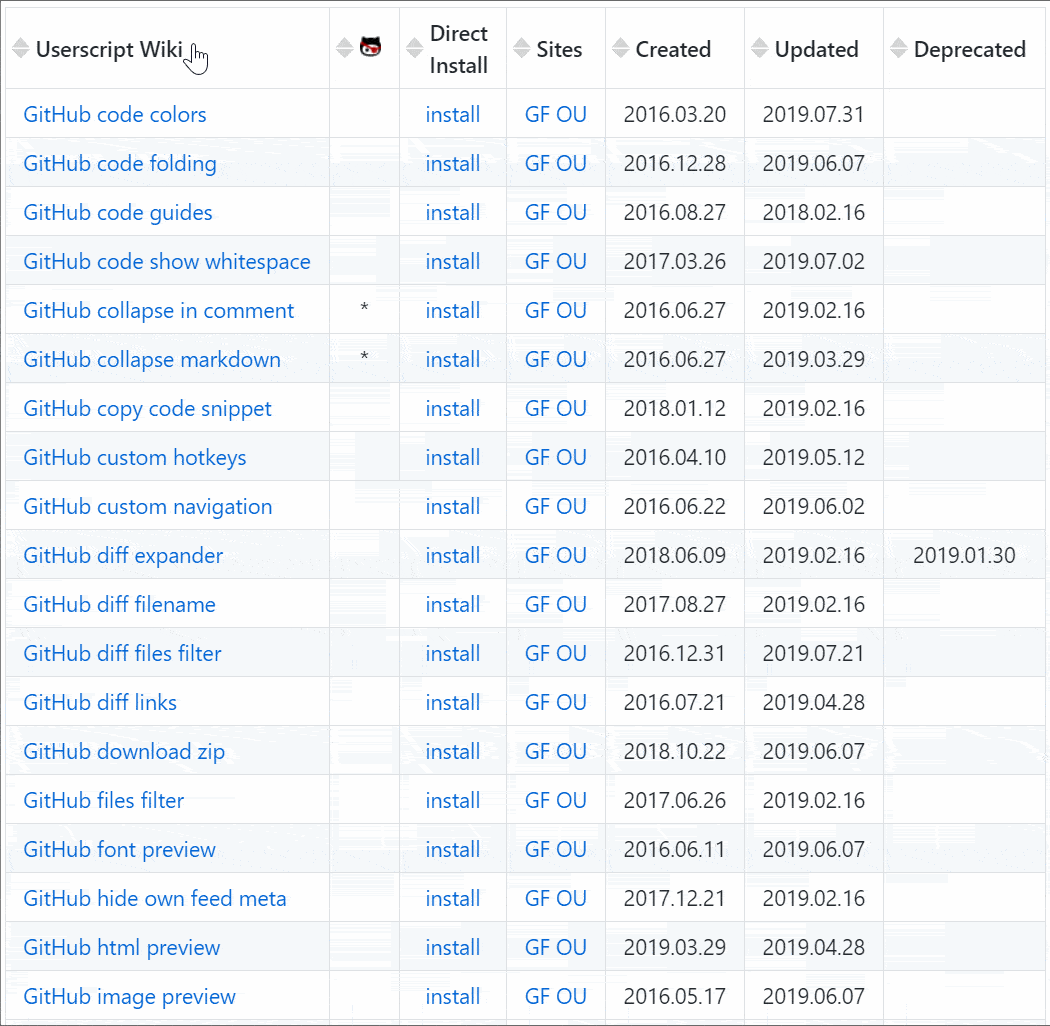Viewport: 1050px width, 1026px height.
Task: Toggle sort direction on the "Created" column
Action: 622,47
